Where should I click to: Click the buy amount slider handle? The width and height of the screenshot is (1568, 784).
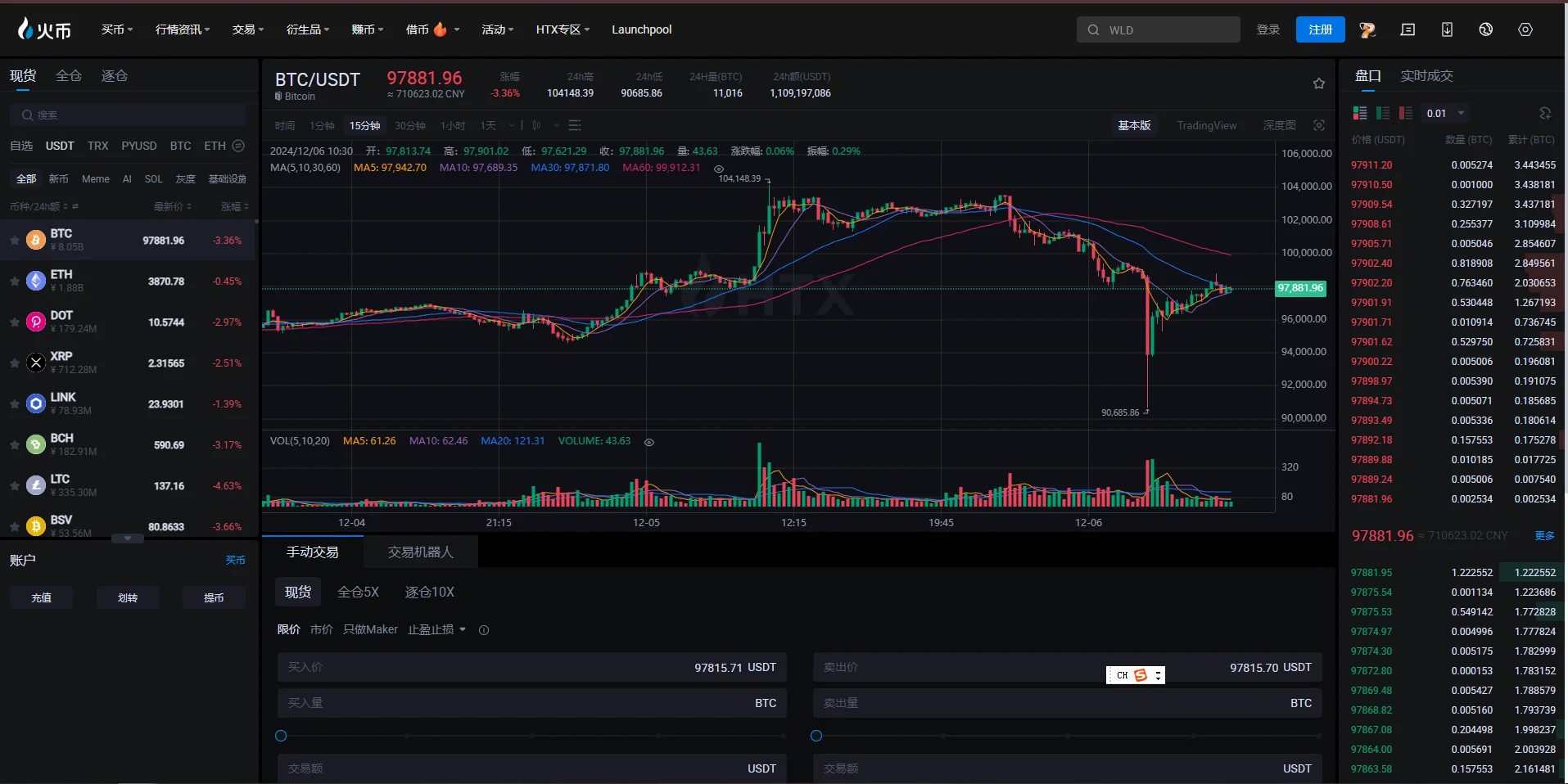(x=281, y=736)
